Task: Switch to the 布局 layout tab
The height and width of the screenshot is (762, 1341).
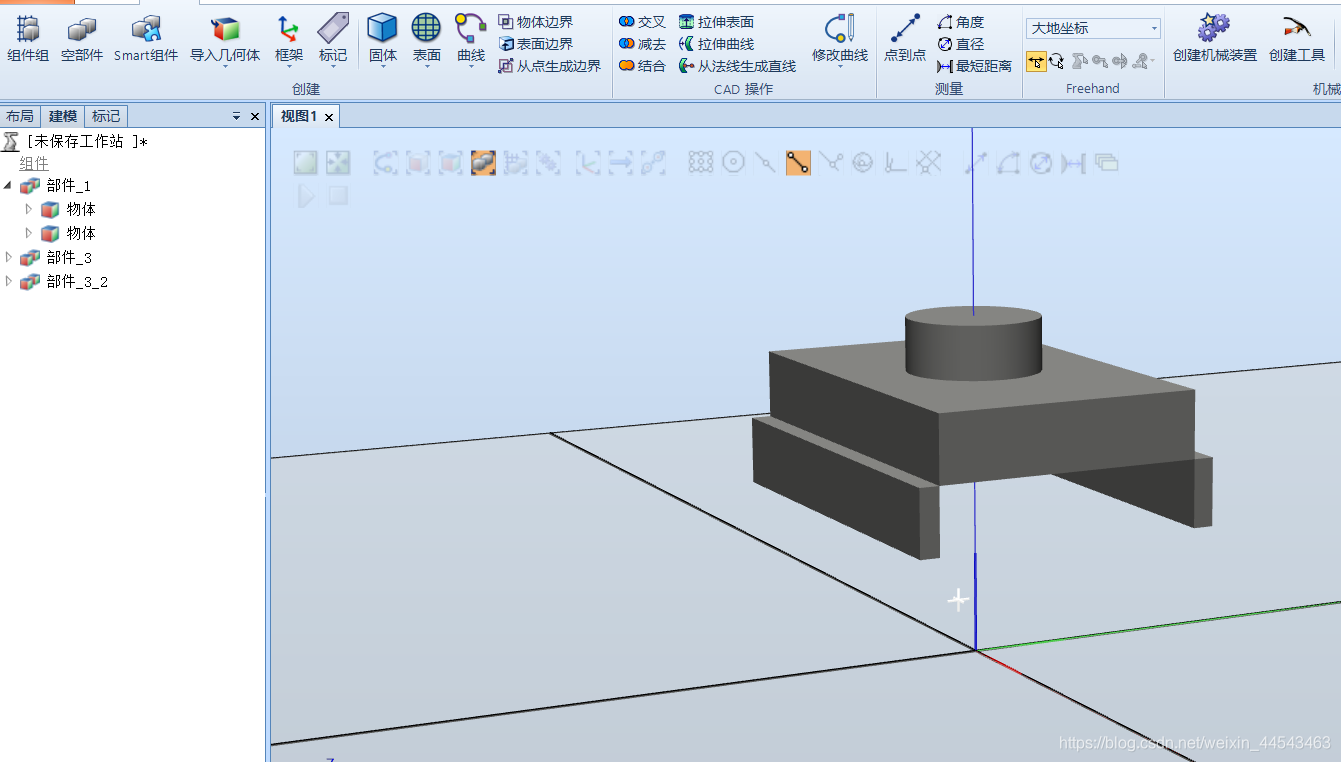Action: click(19, 117)
